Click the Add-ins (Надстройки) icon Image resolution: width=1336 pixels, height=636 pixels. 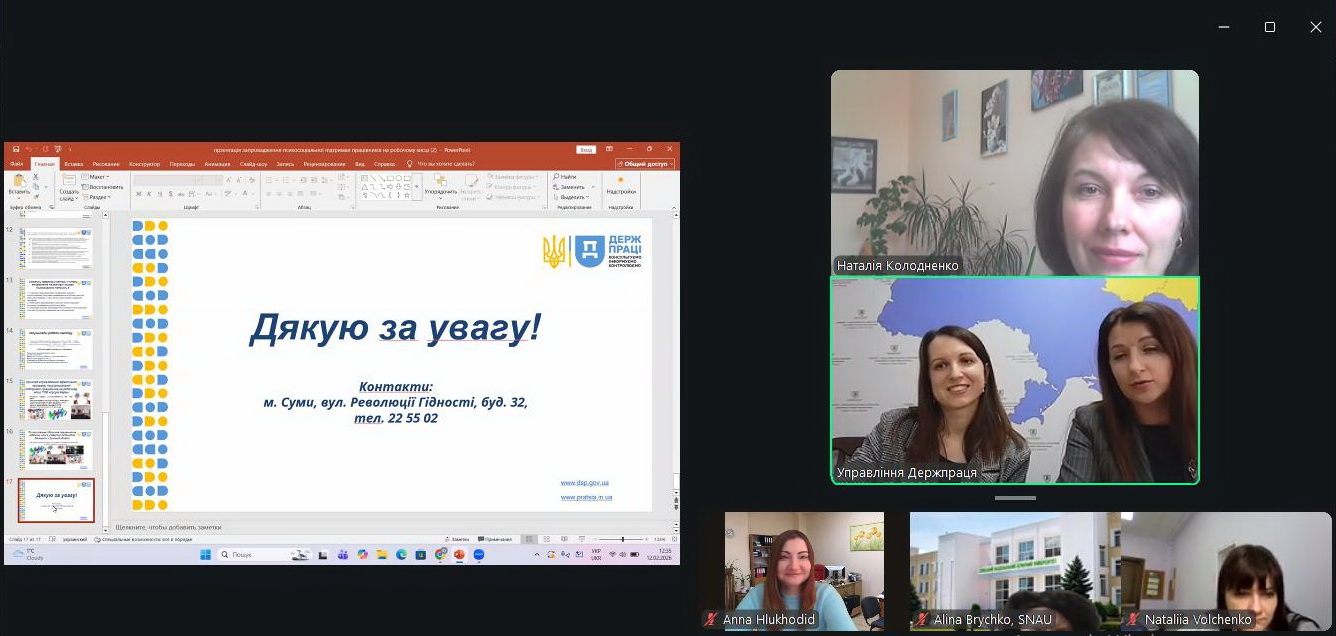(x=620, y=182)
